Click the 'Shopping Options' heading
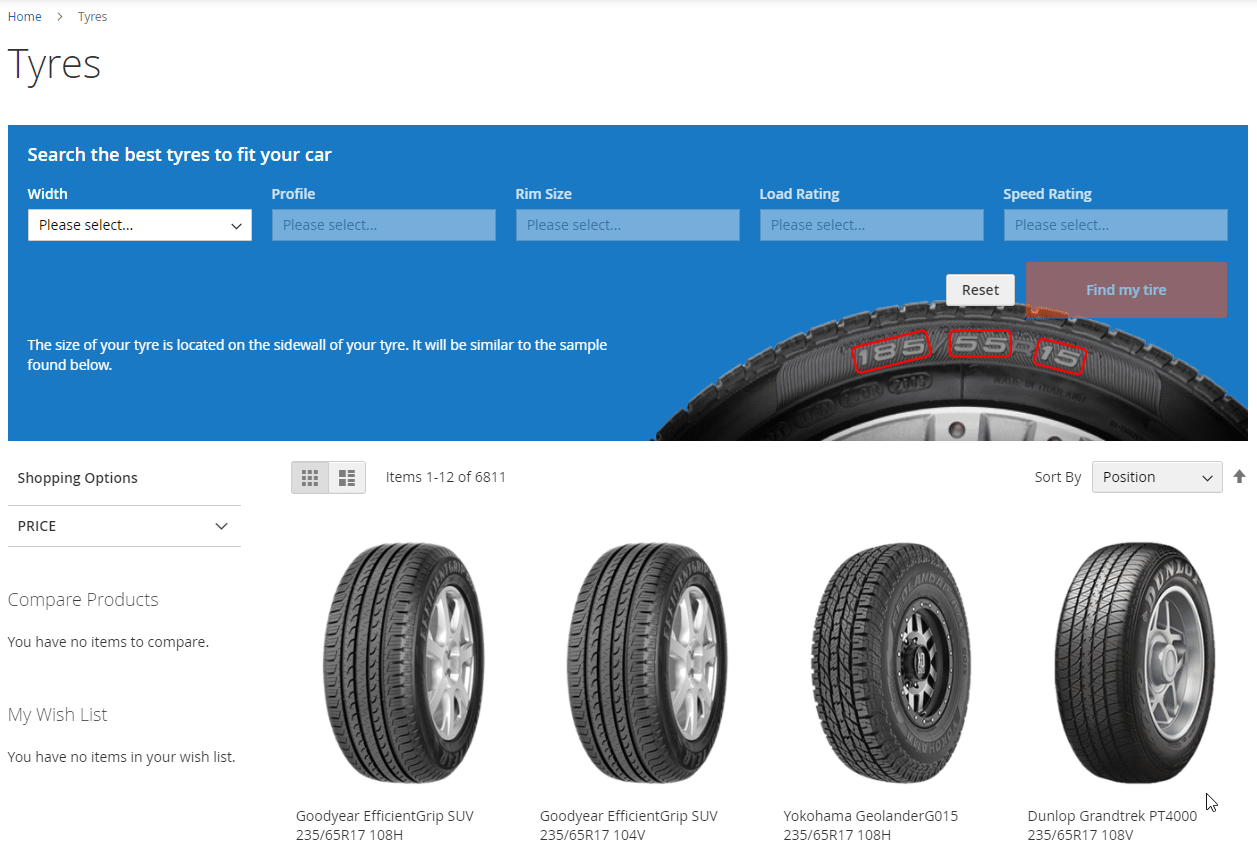The height and width of the screenshot is (843, 1257). (x=78, y=478)
